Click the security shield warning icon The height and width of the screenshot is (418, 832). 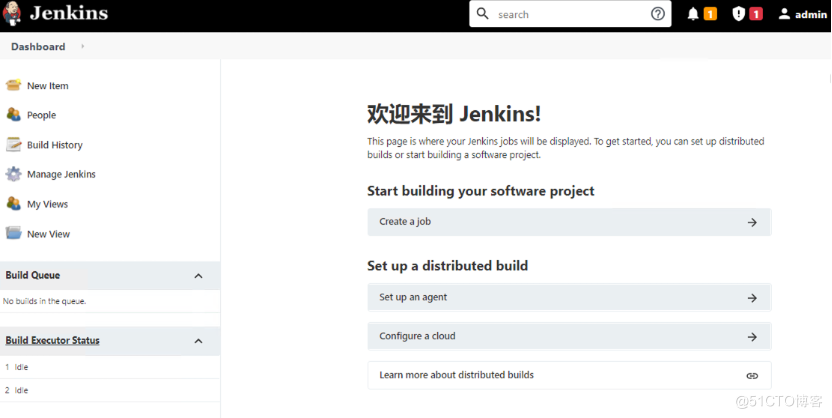[x=739, y=14]
